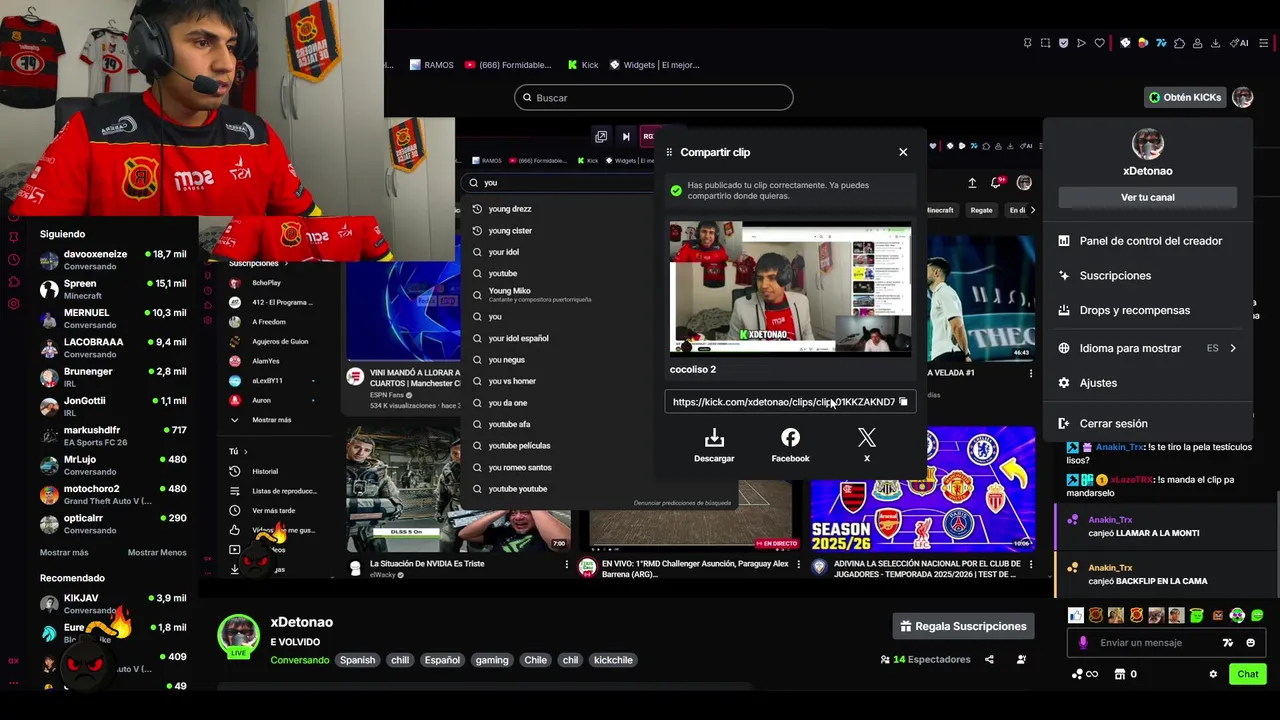The height and width of the screenshot is (720, 1280).
Task: Click the purple microphone icon in chat
Action: pos(1083,643)
